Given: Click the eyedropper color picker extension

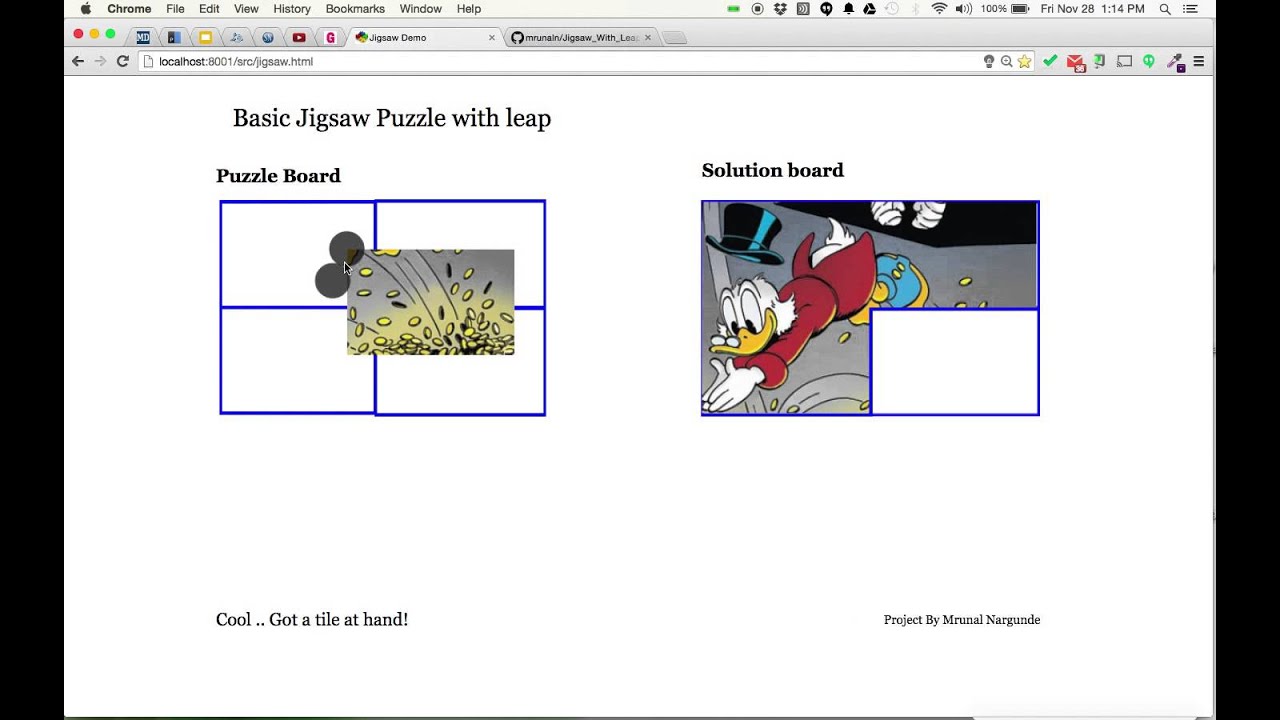Looking at the screenshot, I should coord(1175,62).
